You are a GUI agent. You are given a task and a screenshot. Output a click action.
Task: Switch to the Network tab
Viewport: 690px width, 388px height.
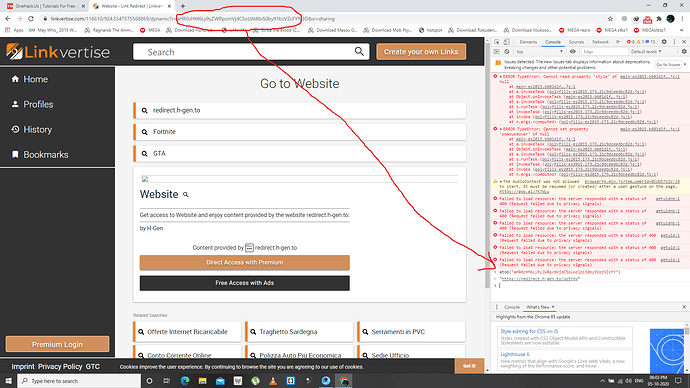tap(600, 42)
